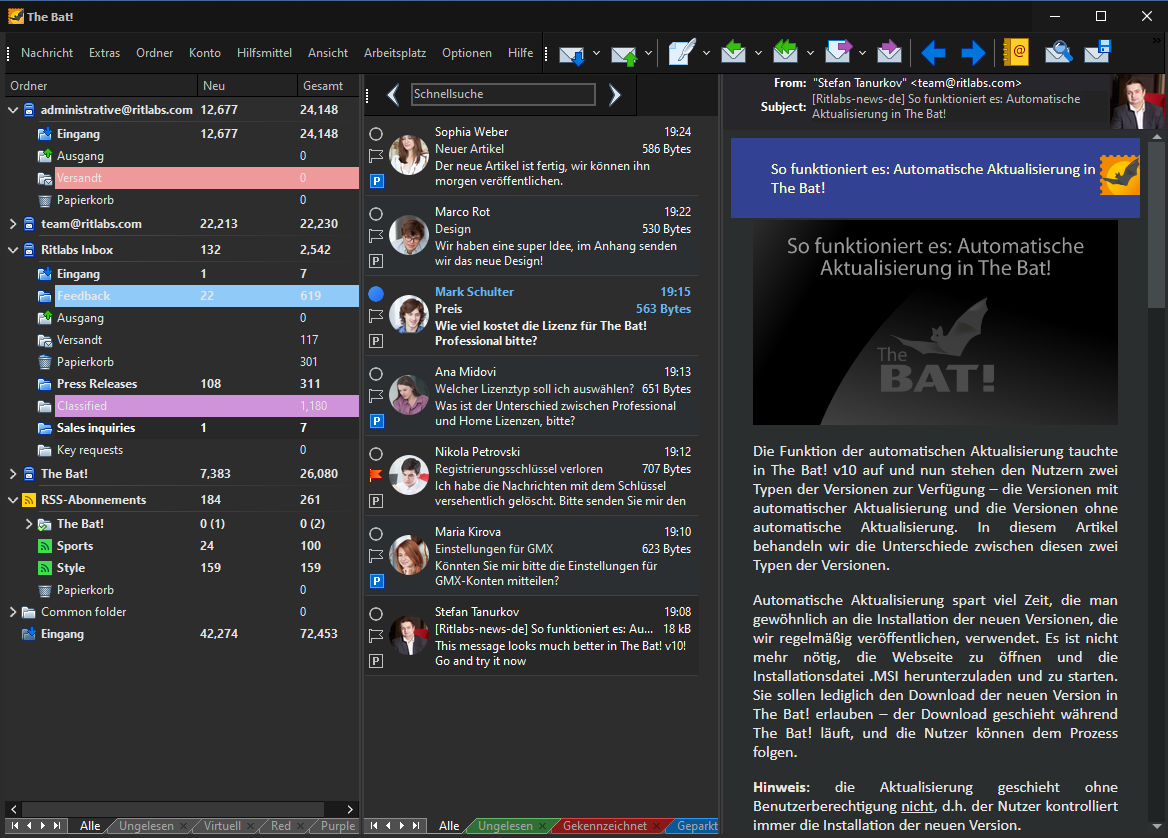This screenshot has width=1168, height=838.
Task: Create a new message with the pen icon
Action: tap(682, 52)
